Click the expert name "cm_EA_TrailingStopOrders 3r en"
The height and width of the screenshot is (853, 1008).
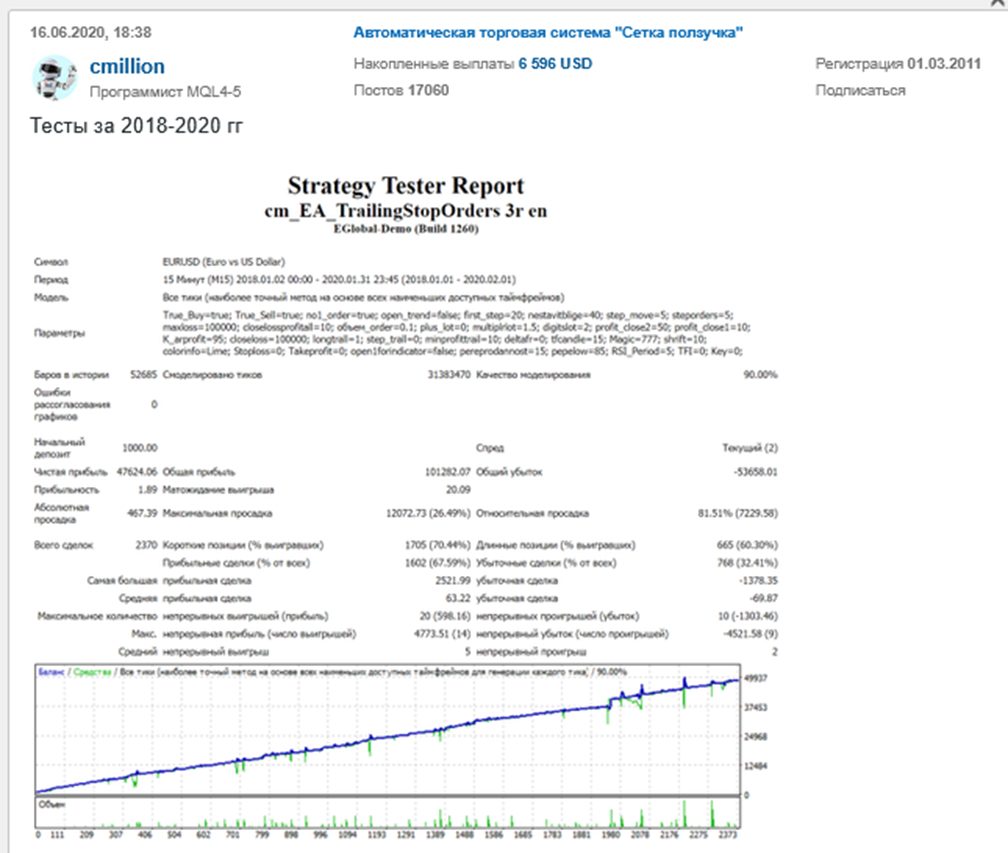(406, 211)
